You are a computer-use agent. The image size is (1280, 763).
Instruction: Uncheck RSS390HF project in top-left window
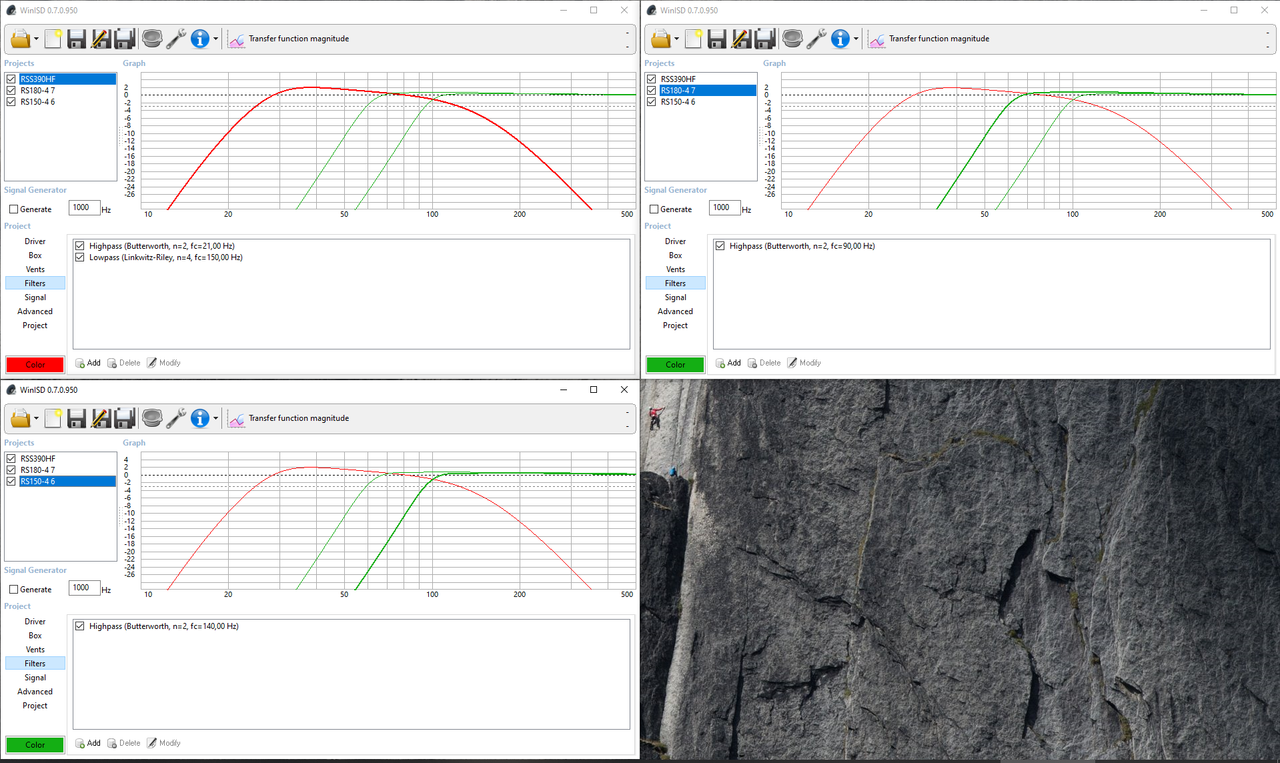[x=11, y=79]
